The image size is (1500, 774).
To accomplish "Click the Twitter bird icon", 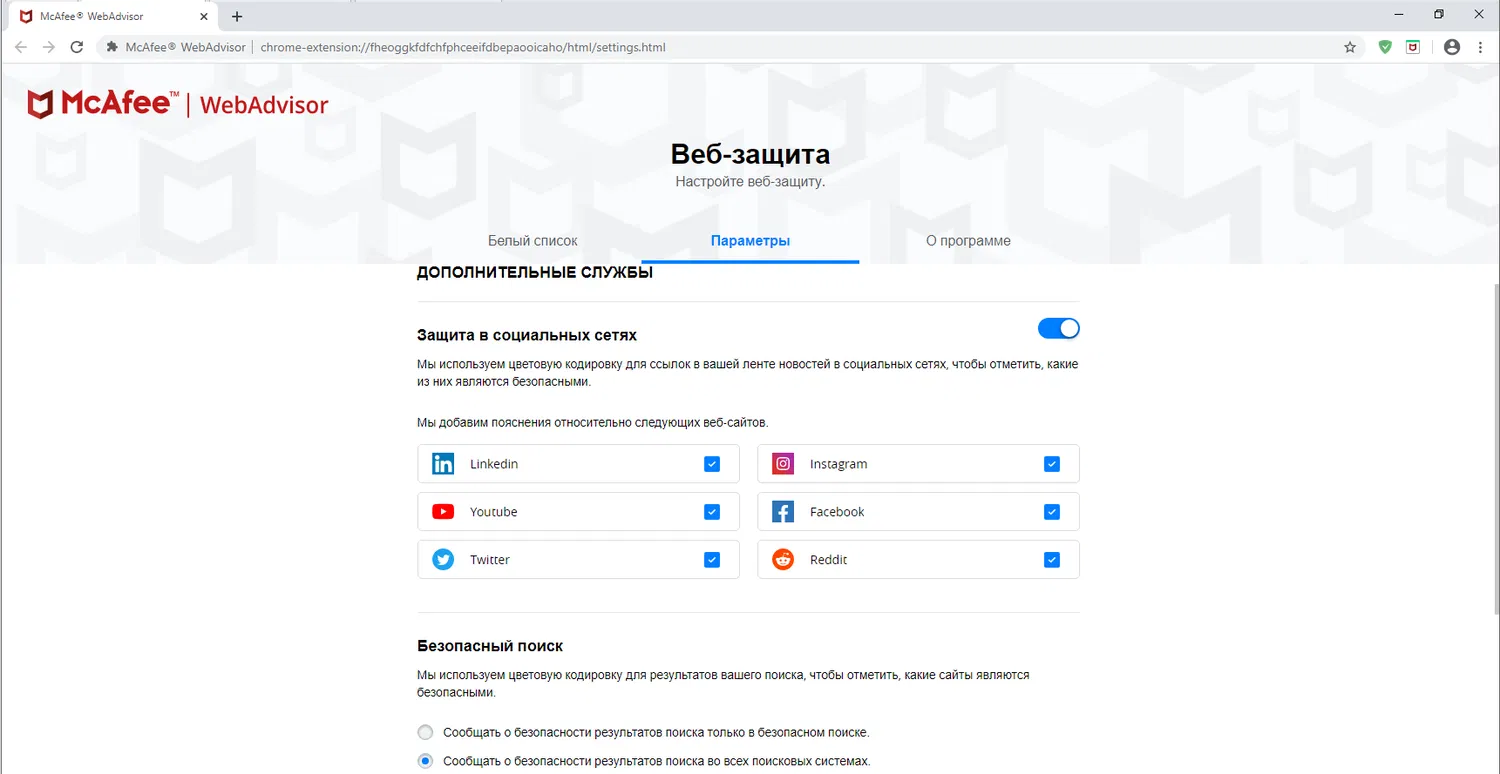I will click(443, 560).
